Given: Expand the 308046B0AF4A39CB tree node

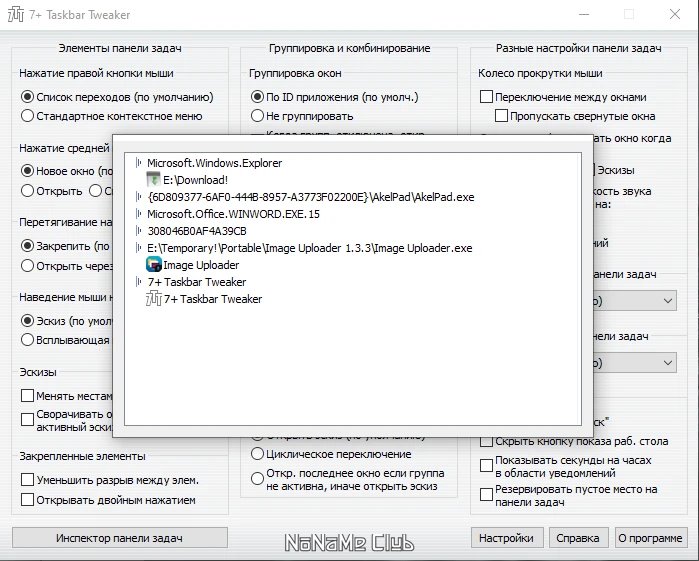Looking at the screenshot, I should coord(139,231).
